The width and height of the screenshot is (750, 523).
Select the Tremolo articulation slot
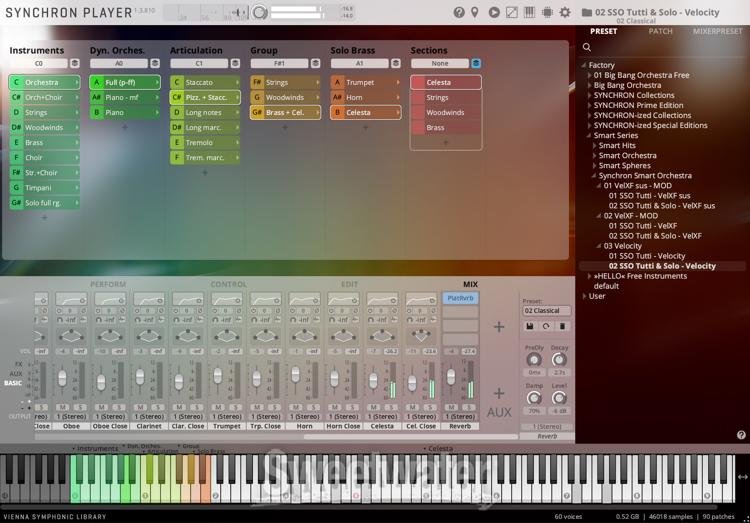click(x=205, y=143)
